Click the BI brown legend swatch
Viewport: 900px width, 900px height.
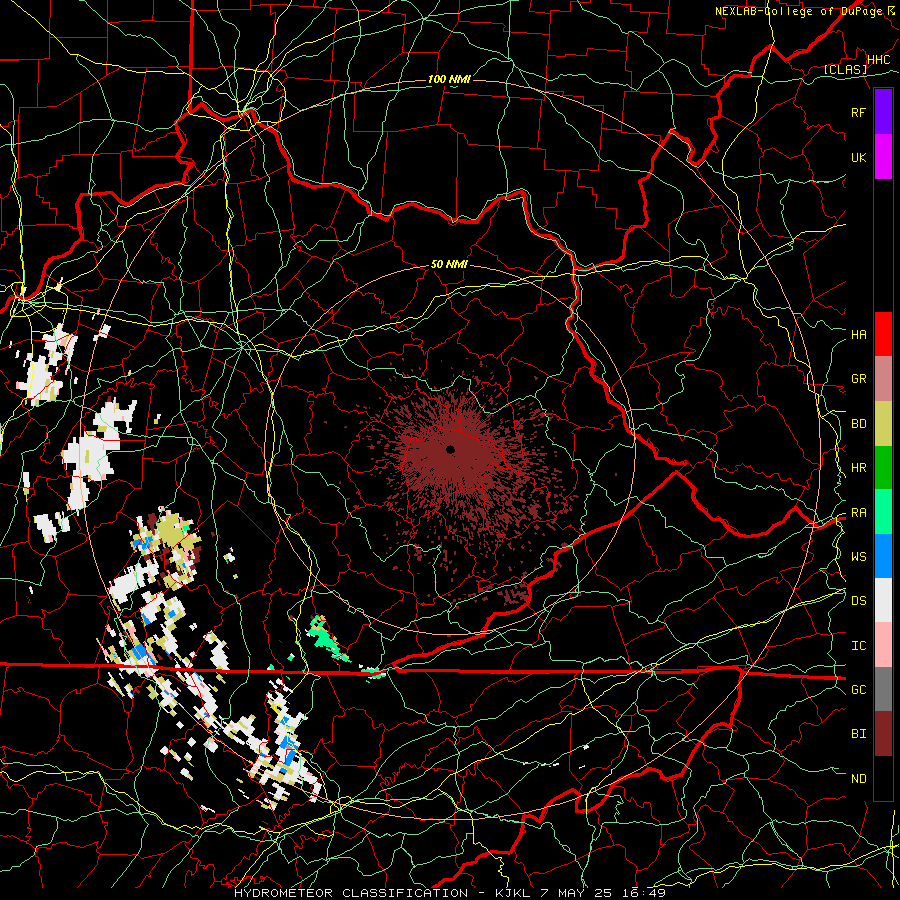[x=883, y=734]
